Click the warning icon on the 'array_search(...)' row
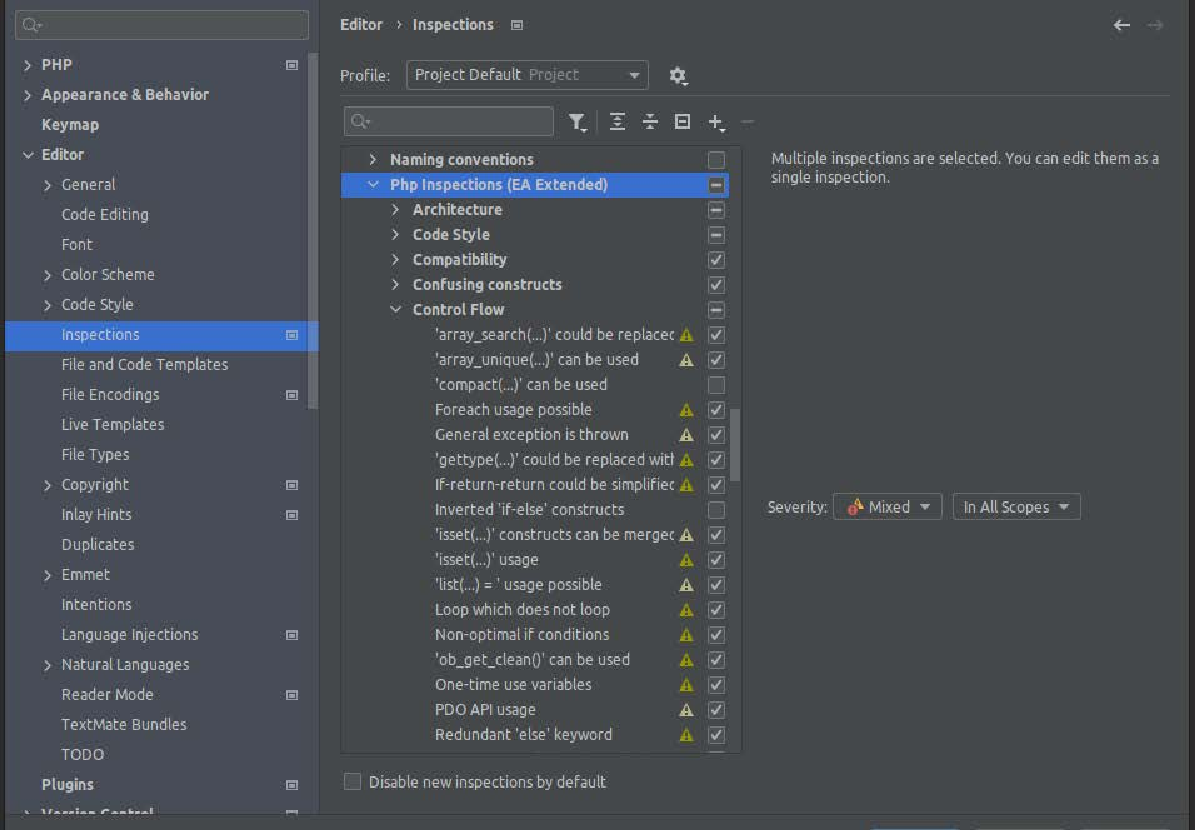This screenshot has width=1195, height=830. click(687, 335)
